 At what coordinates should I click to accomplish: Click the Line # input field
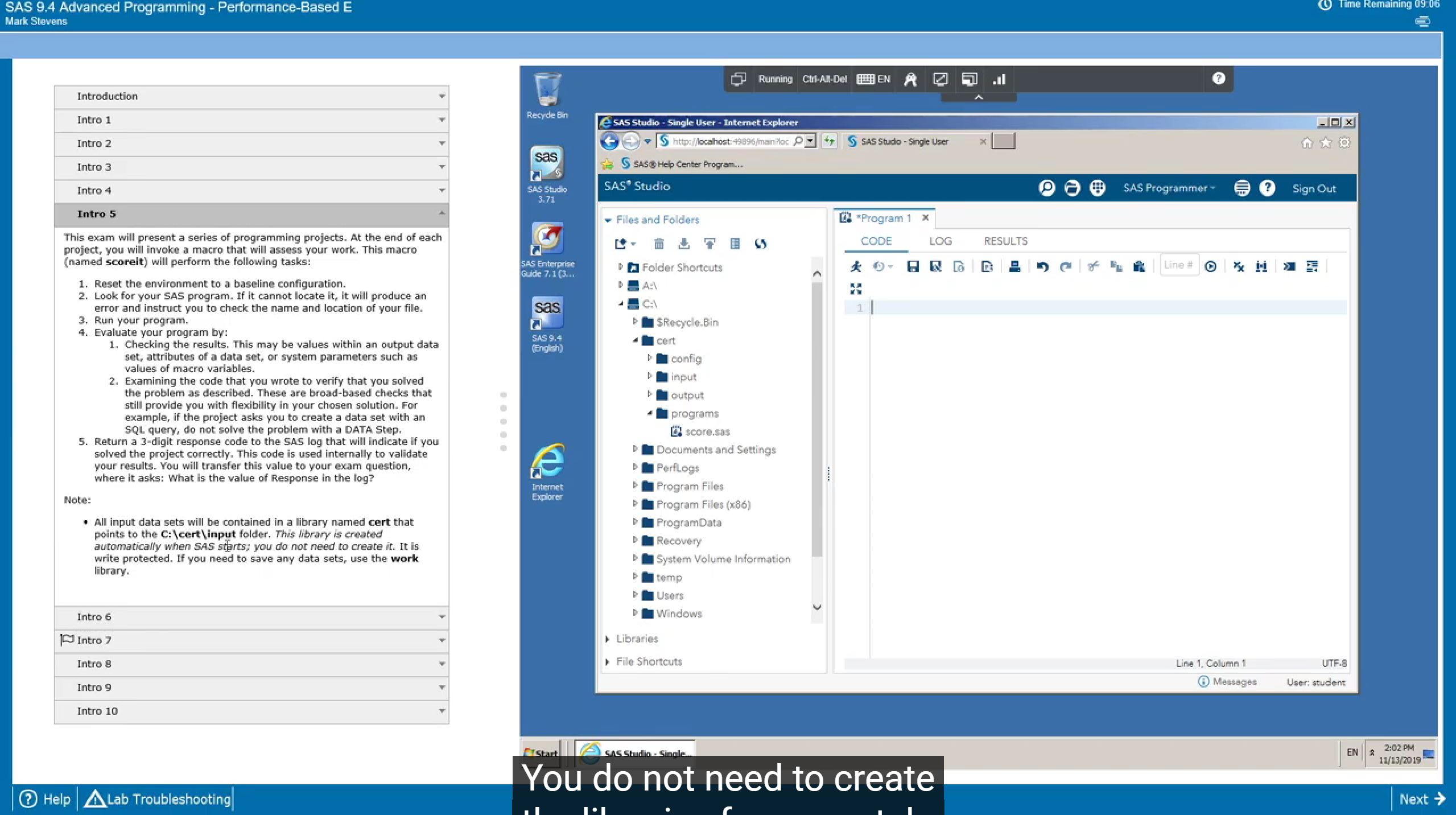pyautogui.click(x=1178, y=265)
